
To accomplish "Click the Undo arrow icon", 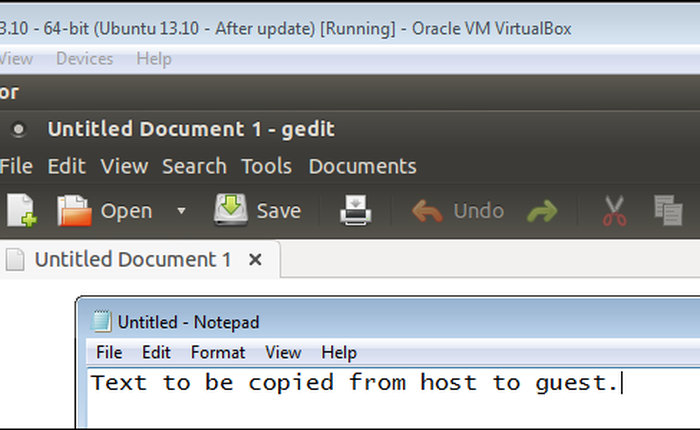I will 427,211.
